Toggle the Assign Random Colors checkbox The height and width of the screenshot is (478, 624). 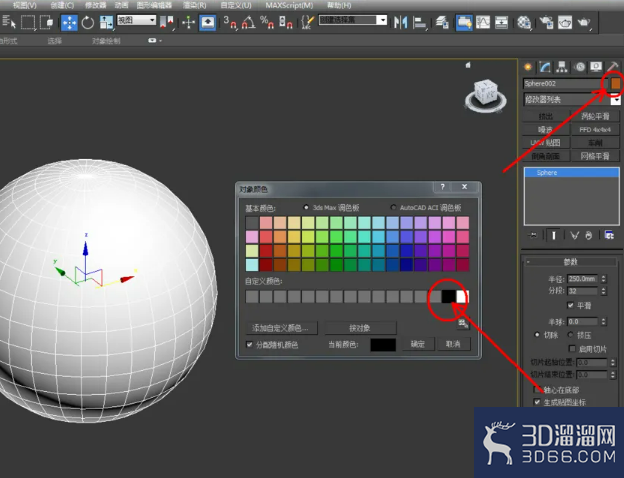(250, 345)
